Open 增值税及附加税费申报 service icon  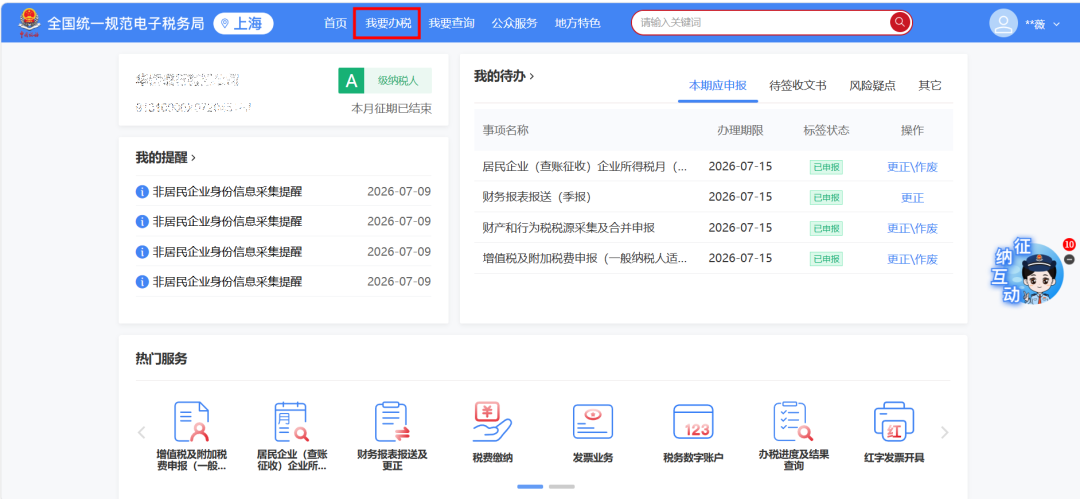pyautogui.click(x=191, y=422)
